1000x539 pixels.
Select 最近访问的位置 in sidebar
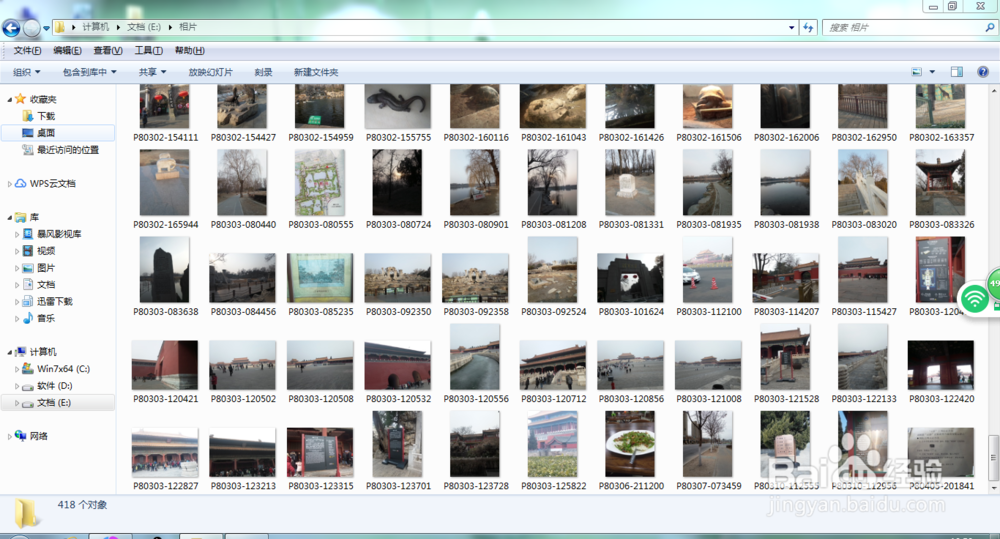pos(68,150)
